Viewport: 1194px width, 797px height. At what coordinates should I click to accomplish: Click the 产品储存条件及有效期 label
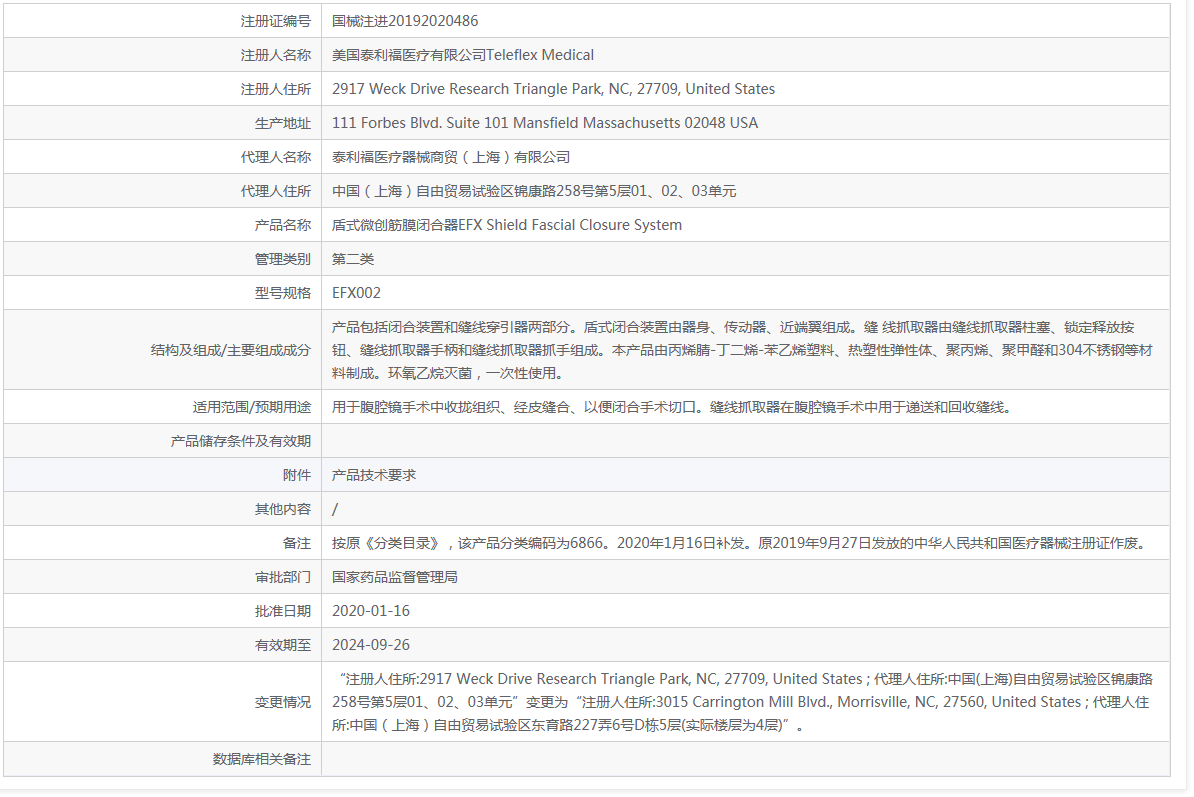[241, 442]
